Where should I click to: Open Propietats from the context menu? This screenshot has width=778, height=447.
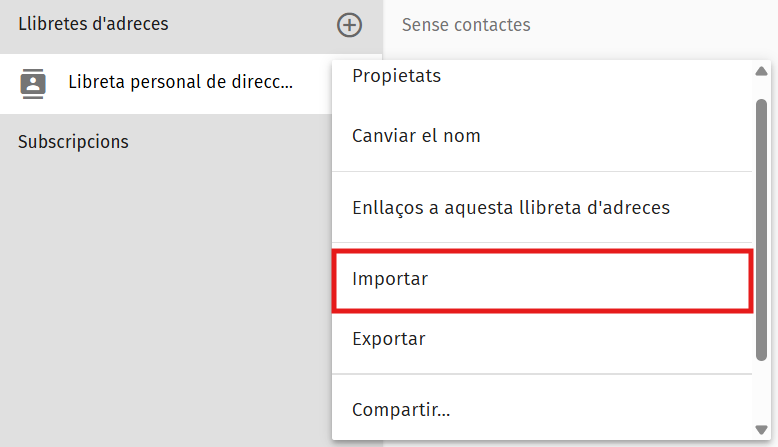[542, 76]
